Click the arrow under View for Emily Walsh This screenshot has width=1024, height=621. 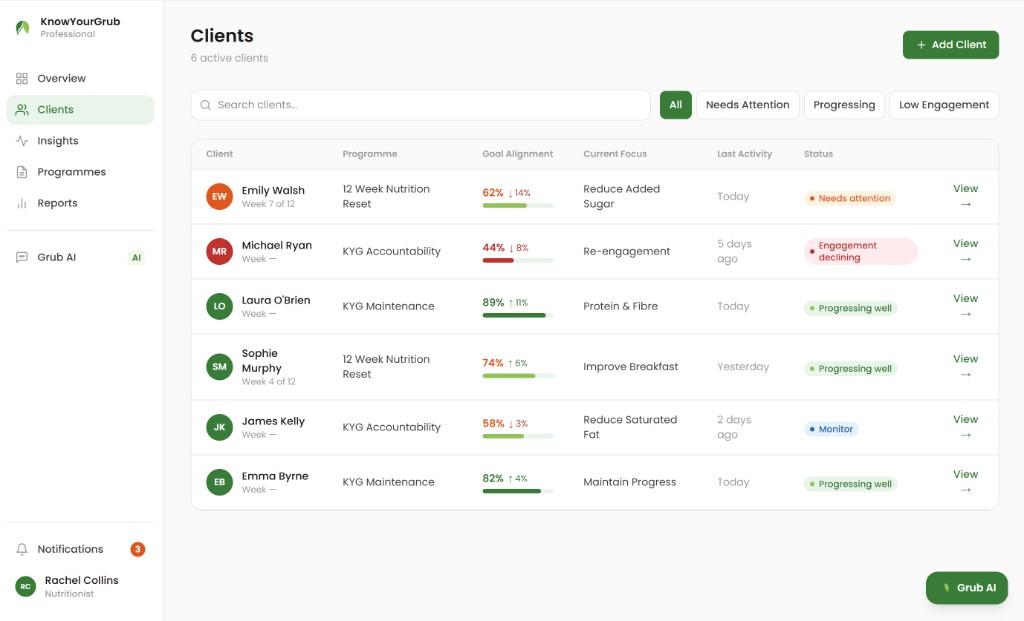(965, 204)
